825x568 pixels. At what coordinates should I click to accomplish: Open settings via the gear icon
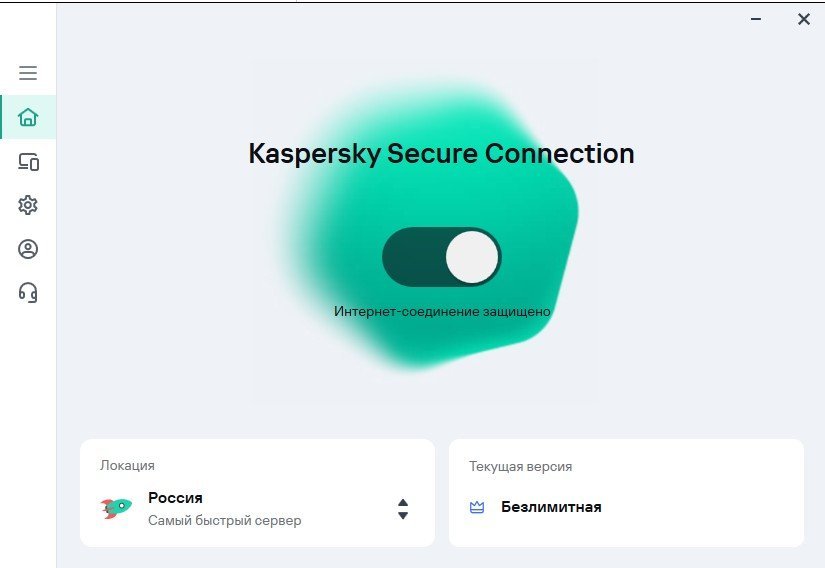coord(28,205)
